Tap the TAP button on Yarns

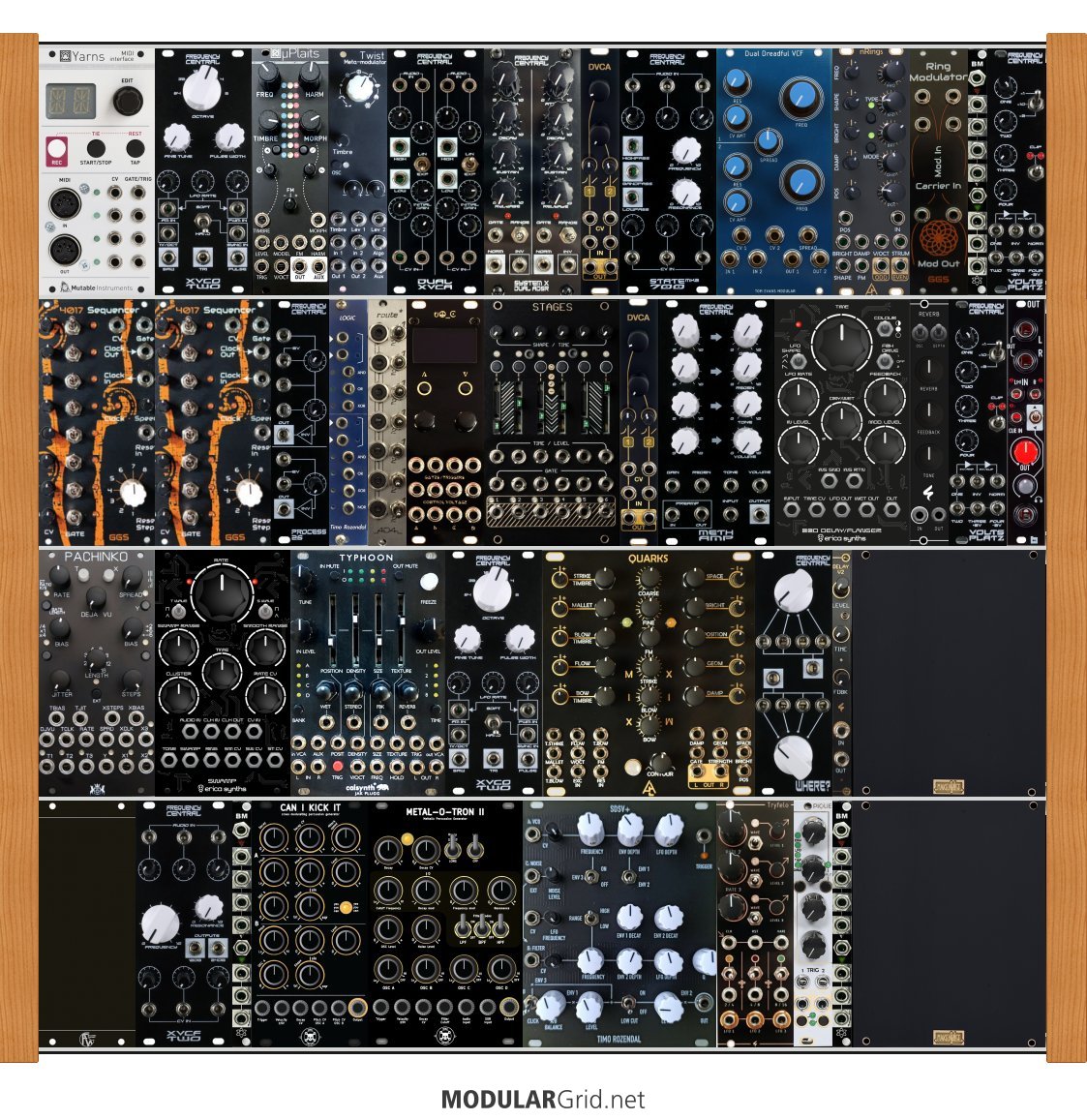tap(135, 148)
